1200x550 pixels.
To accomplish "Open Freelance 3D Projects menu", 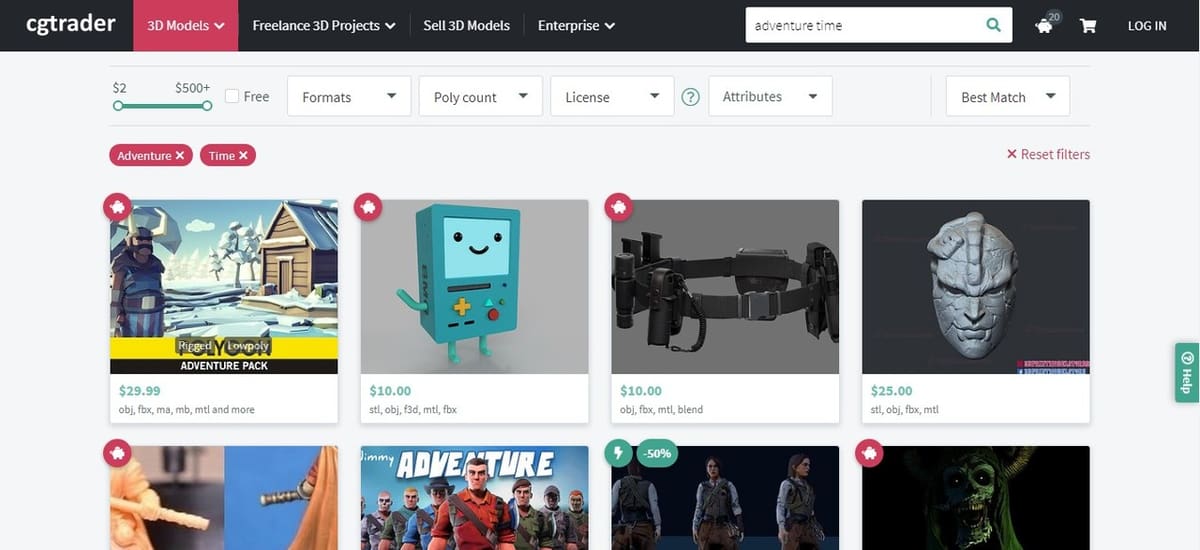I will pos(324,25).
